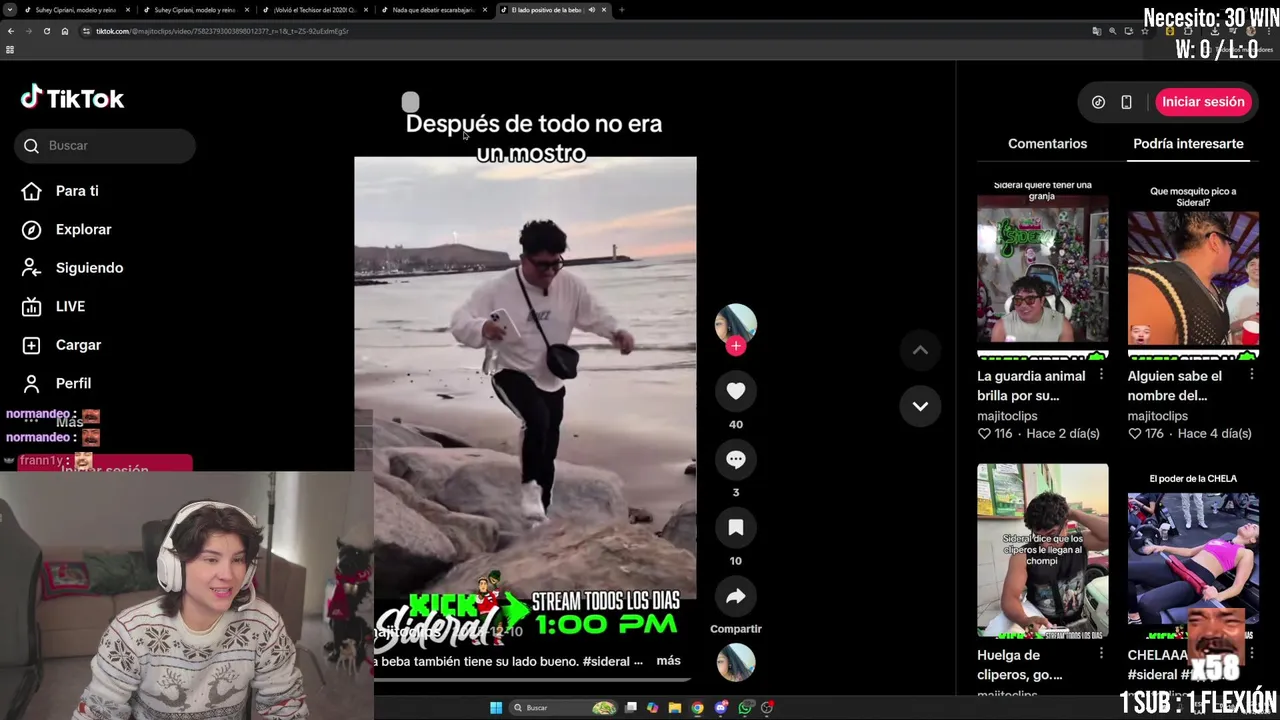Screen dimensions: 1280x720
Task: Click the browser back arrow
Action: click(x=10, y=31)
